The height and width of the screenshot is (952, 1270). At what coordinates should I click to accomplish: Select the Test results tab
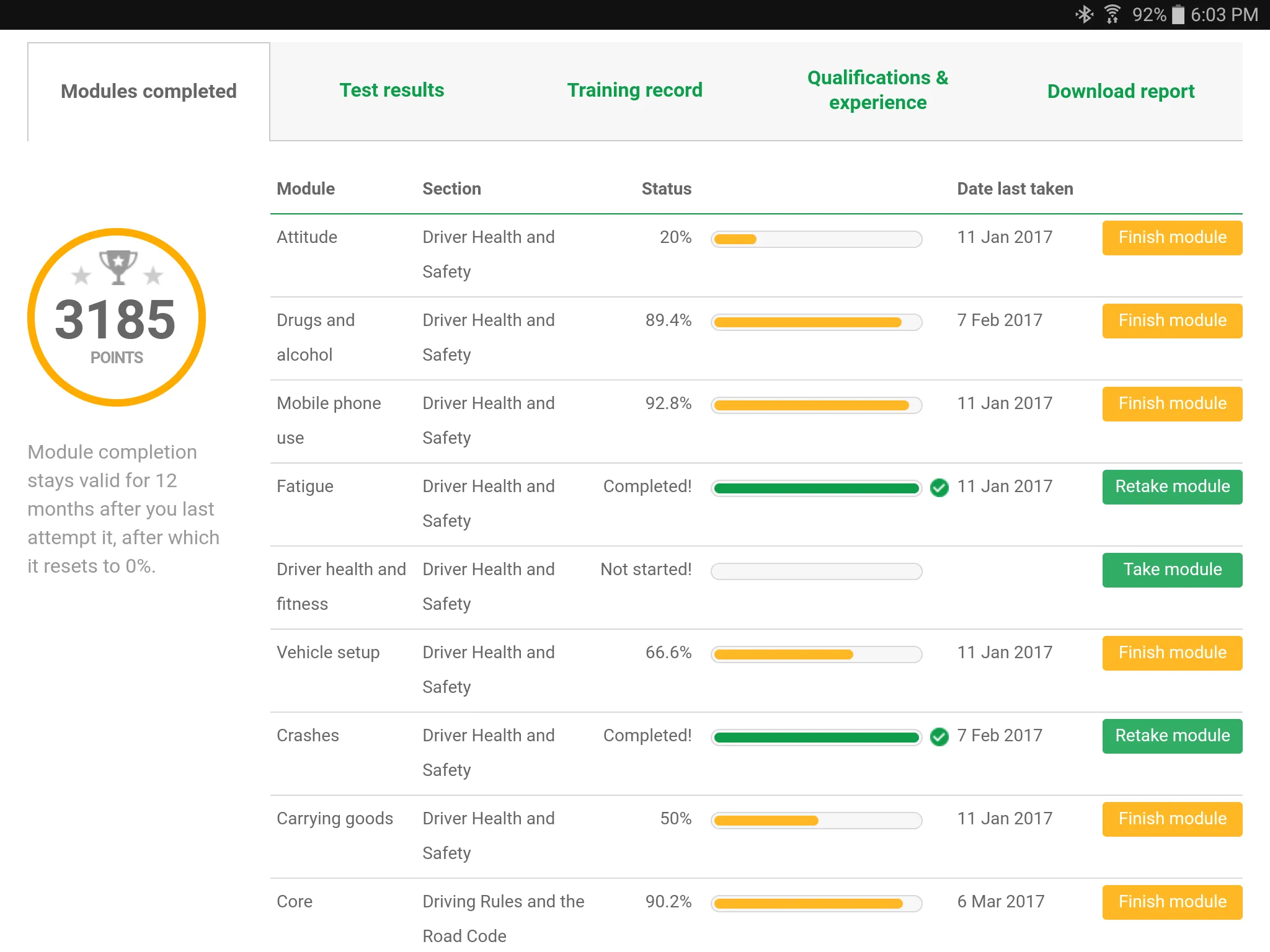389,90
